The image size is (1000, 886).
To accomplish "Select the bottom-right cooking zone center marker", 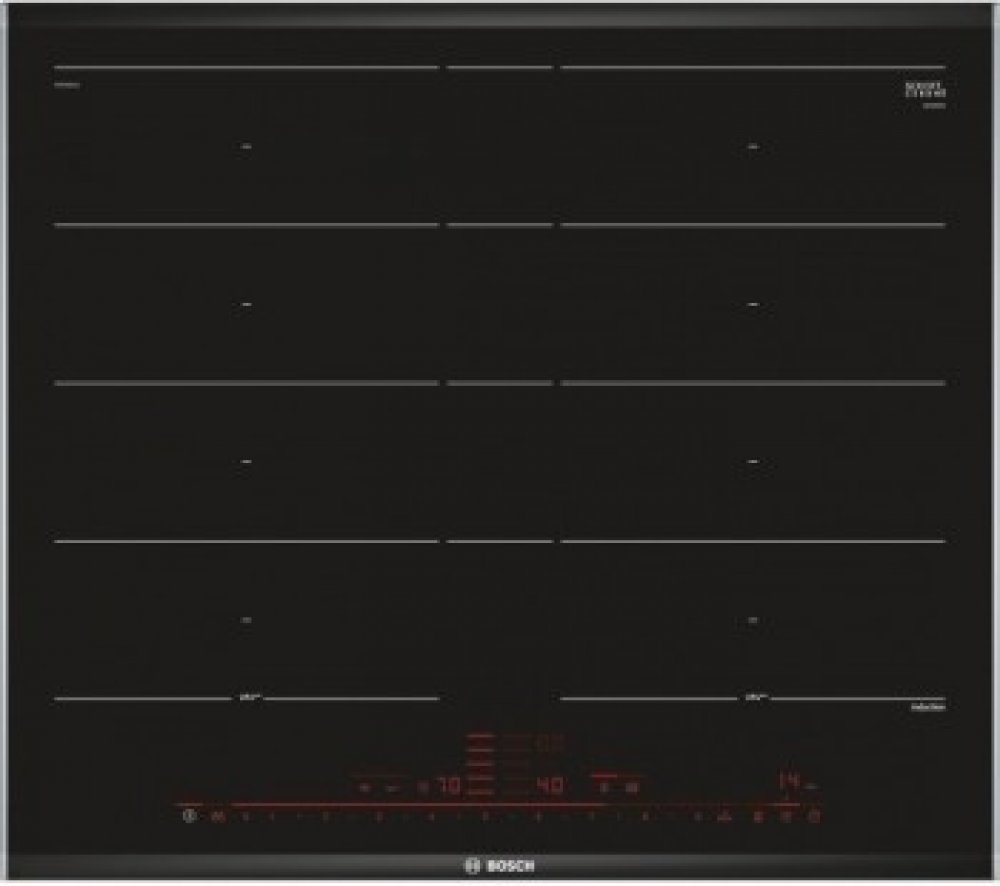I will coord(753,619).
